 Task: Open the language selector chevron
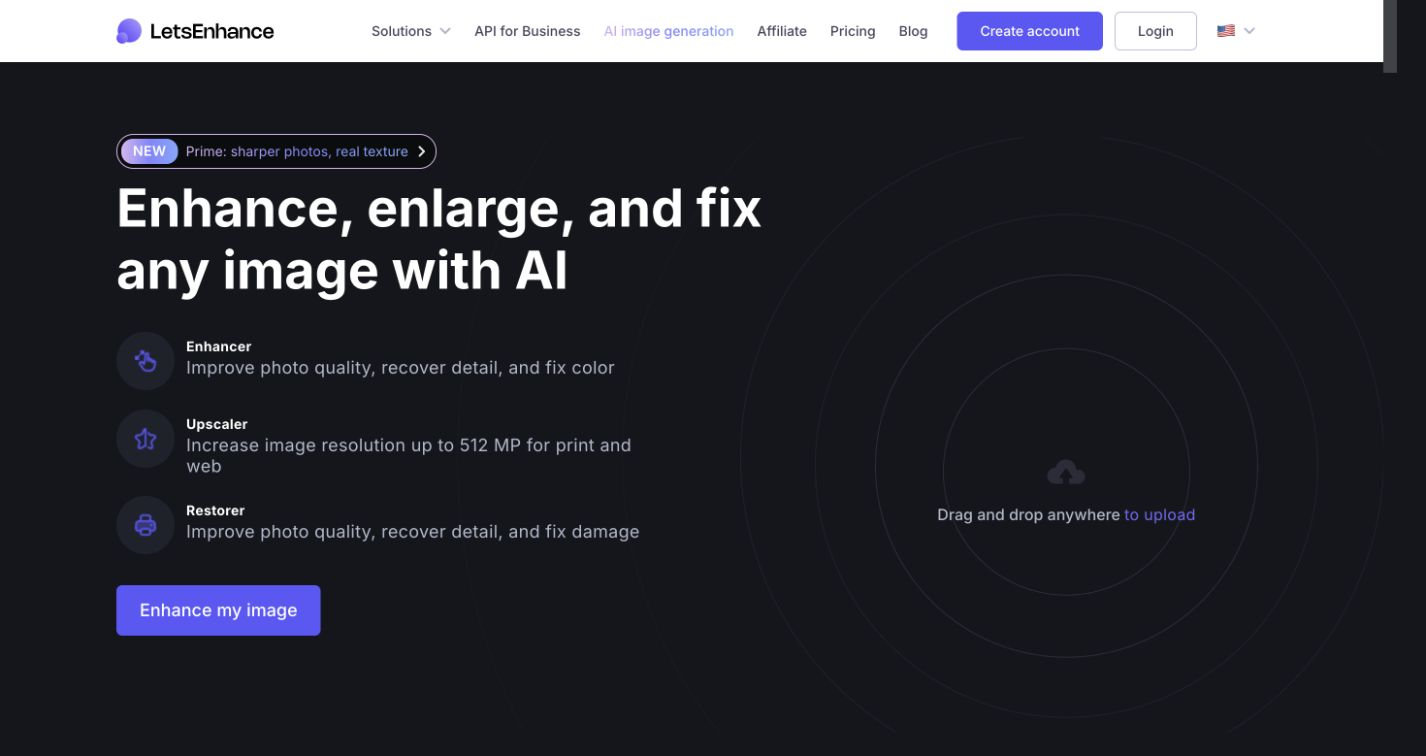click(x=1249, y=31)
